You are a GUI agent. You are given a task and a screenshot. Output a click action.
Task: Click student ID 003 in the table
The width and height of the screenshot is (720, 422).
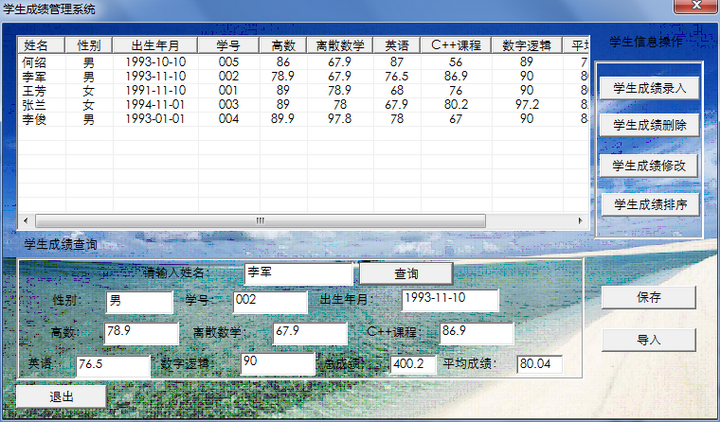coord(229,105)
